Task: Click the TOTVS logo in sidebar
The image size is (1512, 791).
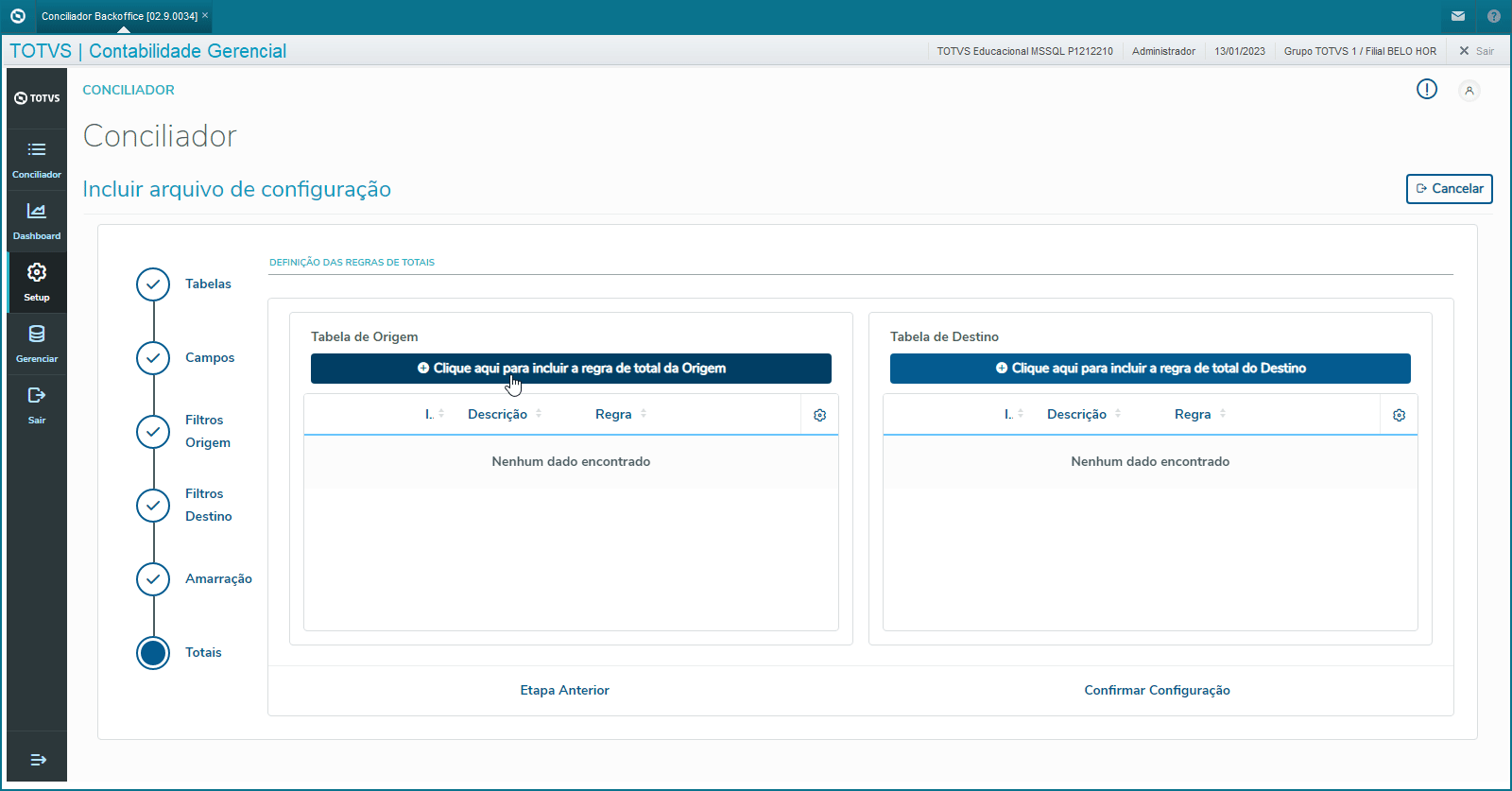Action: coord(37,98)
